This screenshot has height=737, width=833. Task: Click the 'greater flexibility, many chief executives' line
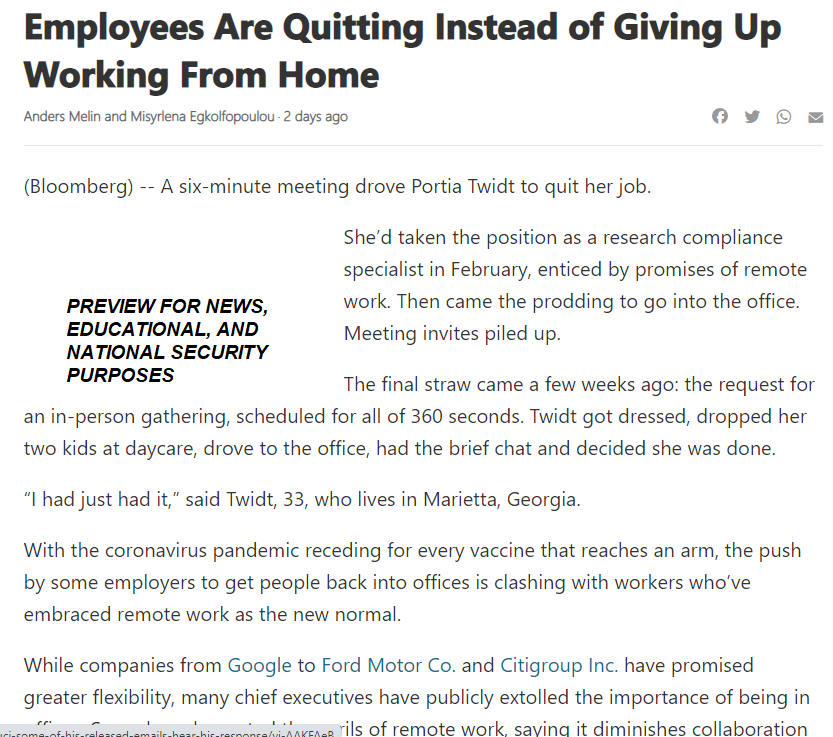coord(416,696)
